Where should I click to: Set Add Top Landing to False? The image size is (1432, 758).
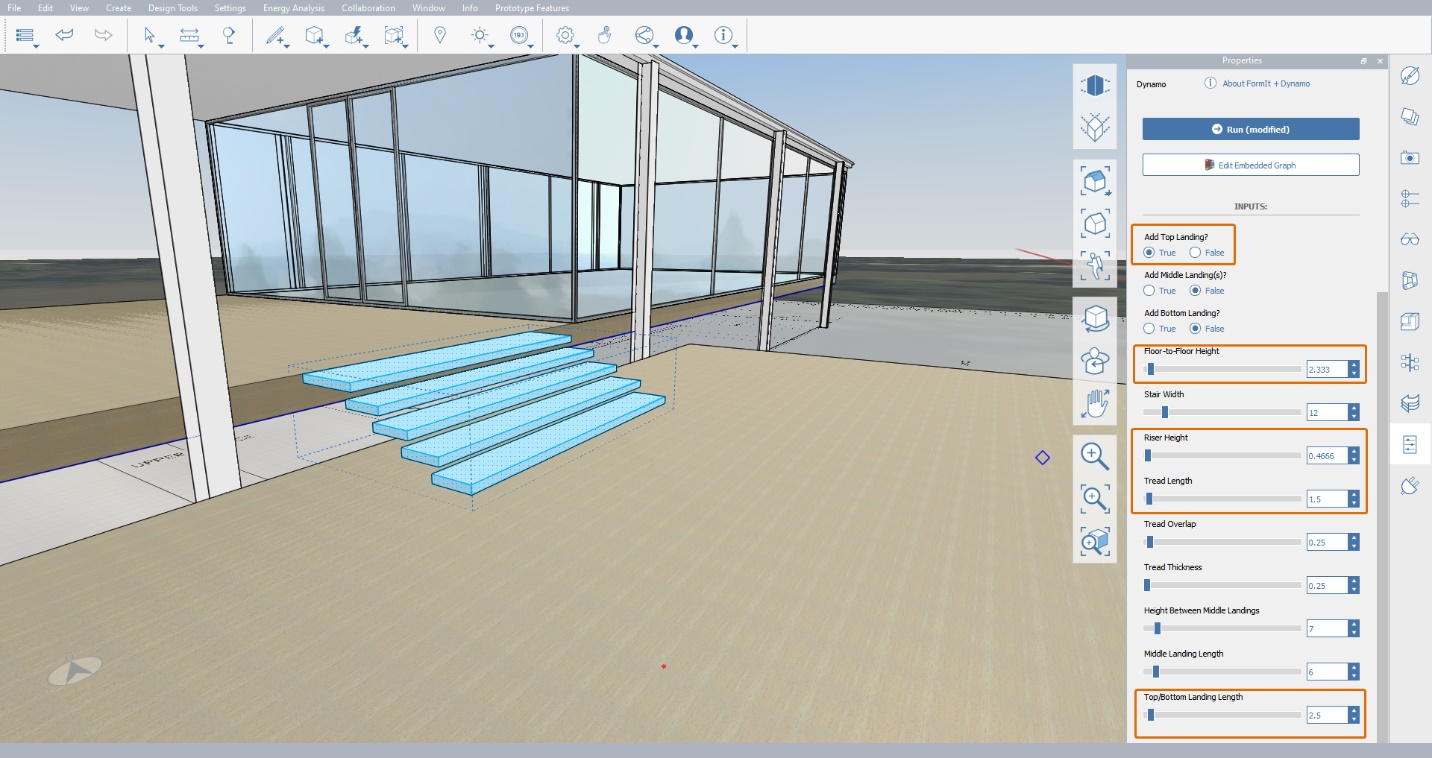click(1196, 253)
